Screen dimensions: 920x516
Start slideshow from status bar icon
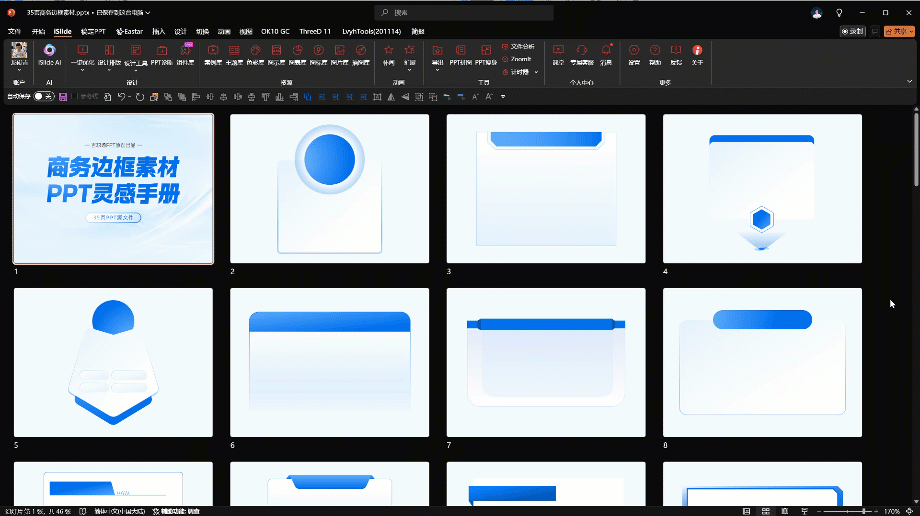point(804,511)
